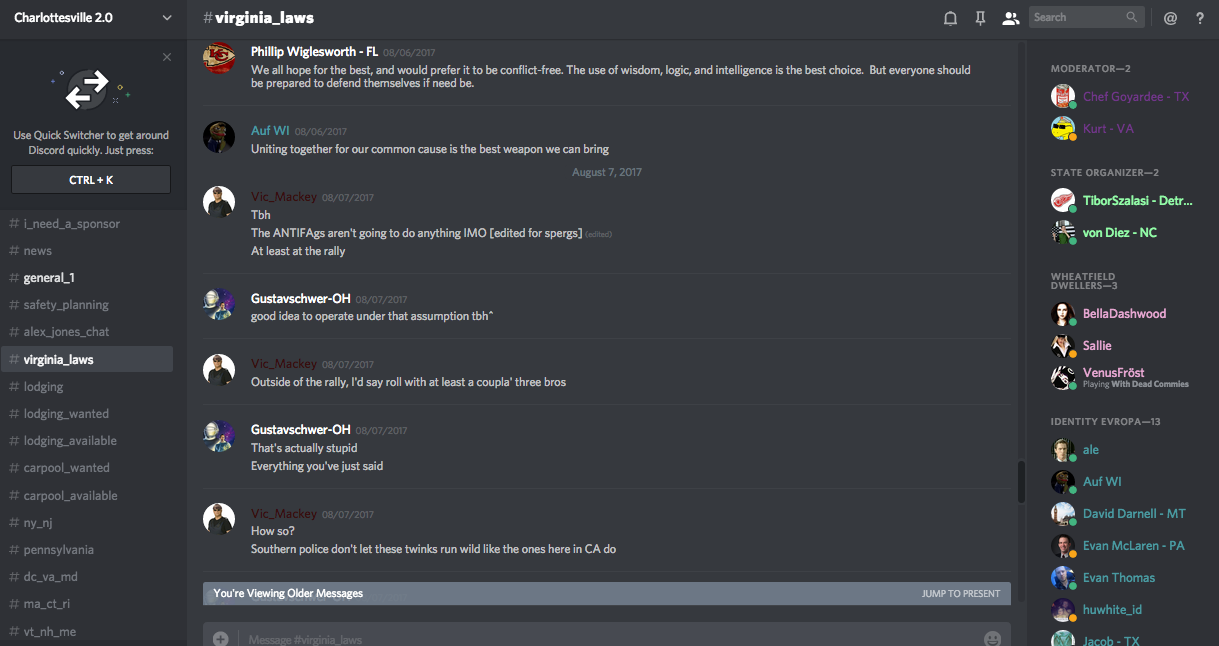Switch to the safety_planning channel
This screenshot has width=1219, height=646.
(x=66, y=305)
